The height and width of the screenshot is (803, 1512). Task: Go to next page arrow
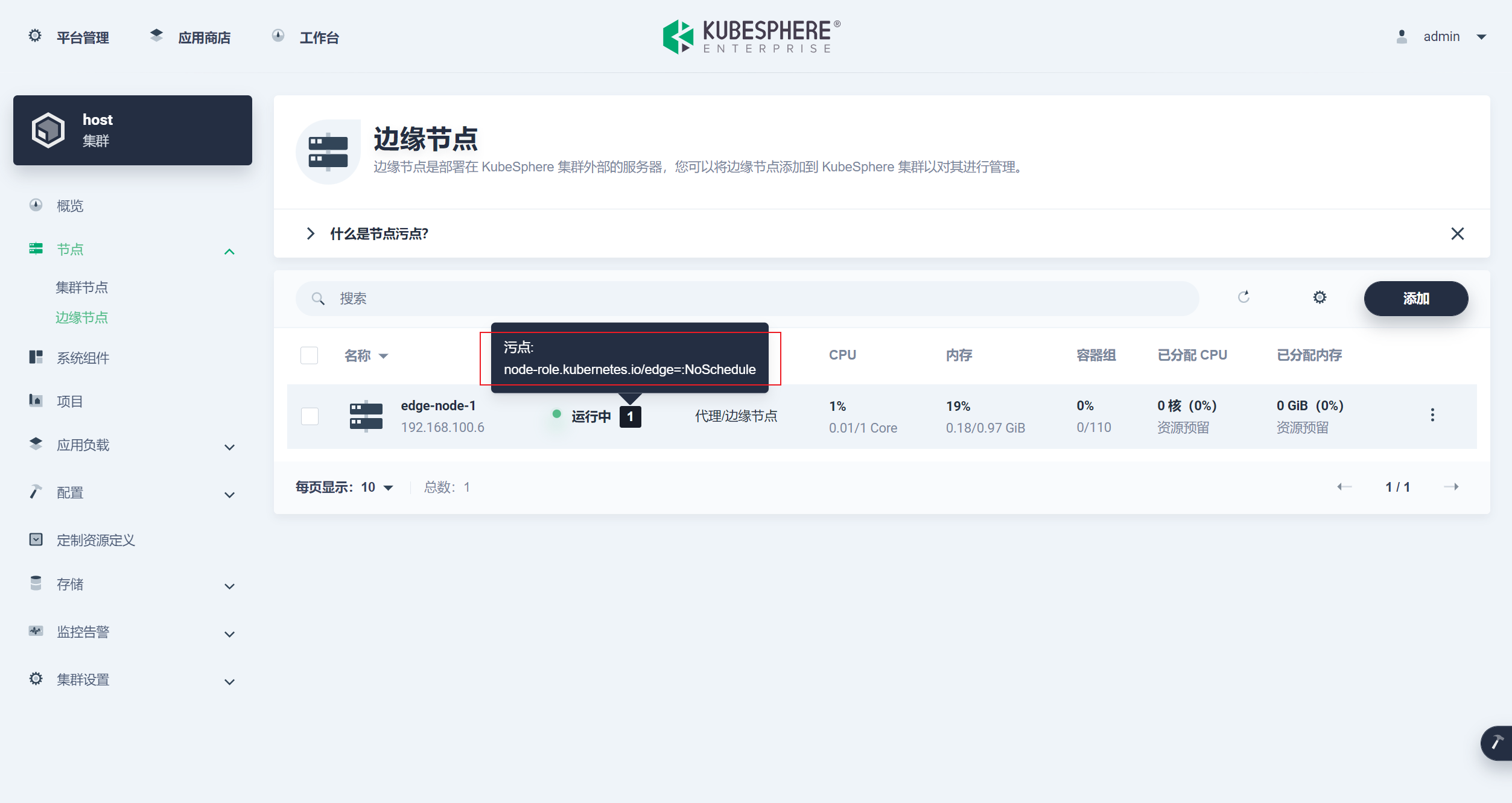(1452, 487)
